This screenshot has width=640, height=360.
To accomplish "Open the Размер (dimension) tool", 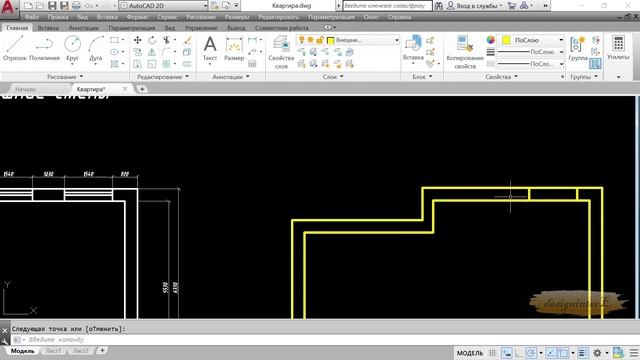I will click(x=234, y=49).
